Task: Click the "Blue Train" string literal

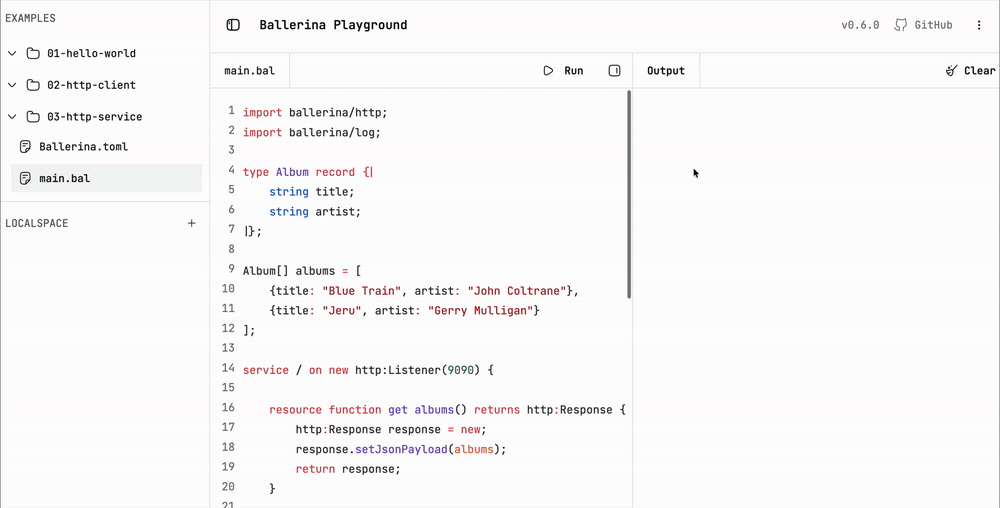Action: (362, 291)
